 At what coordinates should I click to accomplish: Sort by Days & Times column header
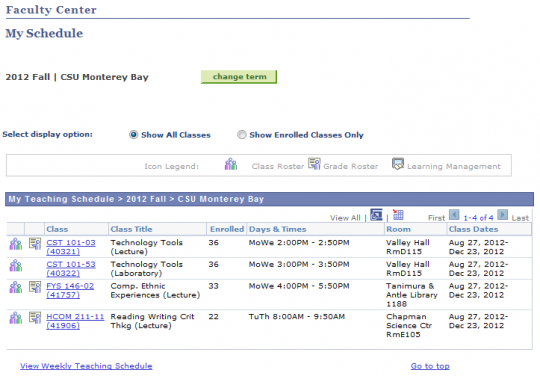pyautogui.click(x=278, y=229)
